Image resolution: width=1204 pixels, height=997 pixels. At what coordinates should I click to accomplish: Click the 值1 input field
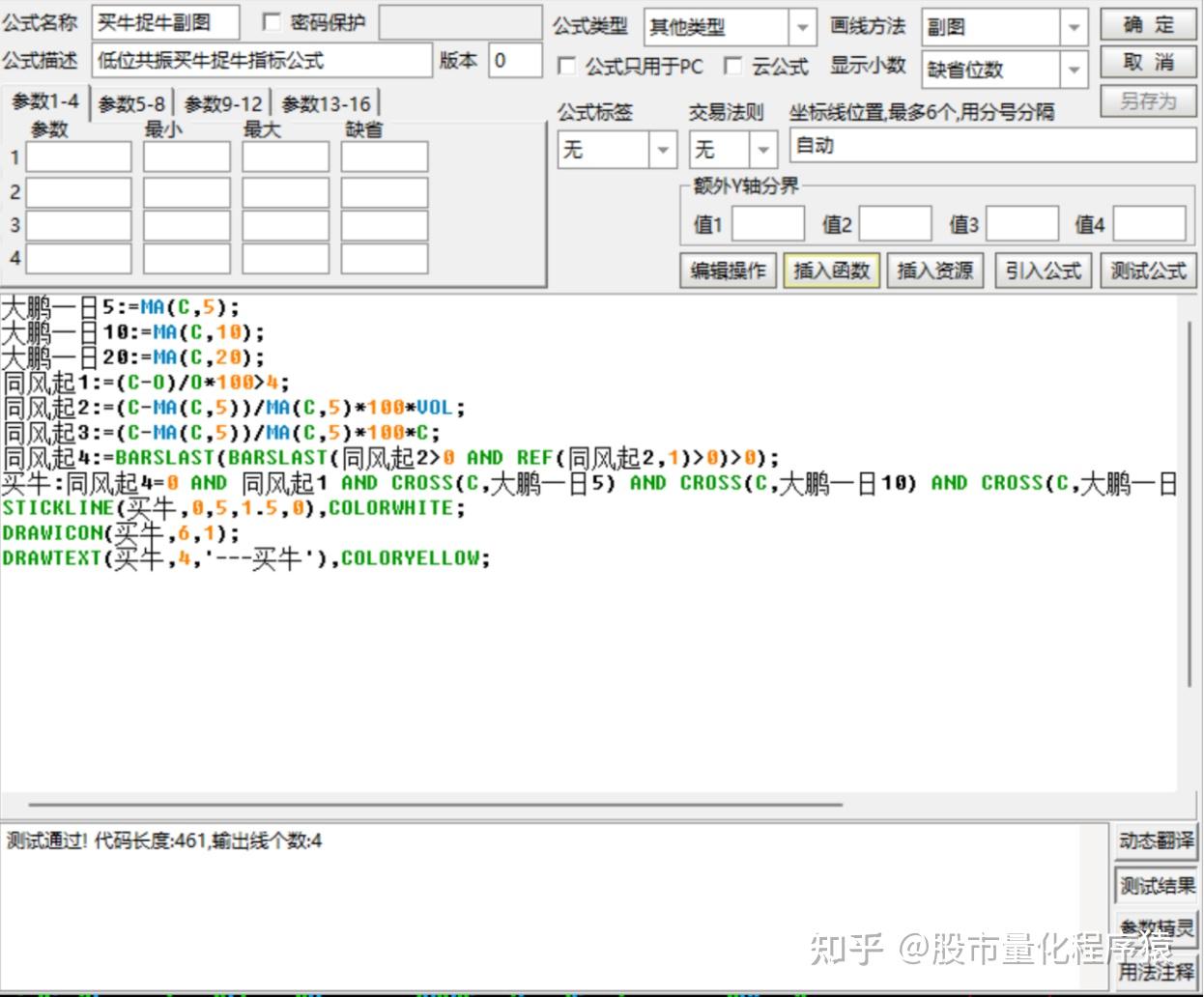[768, 223]
